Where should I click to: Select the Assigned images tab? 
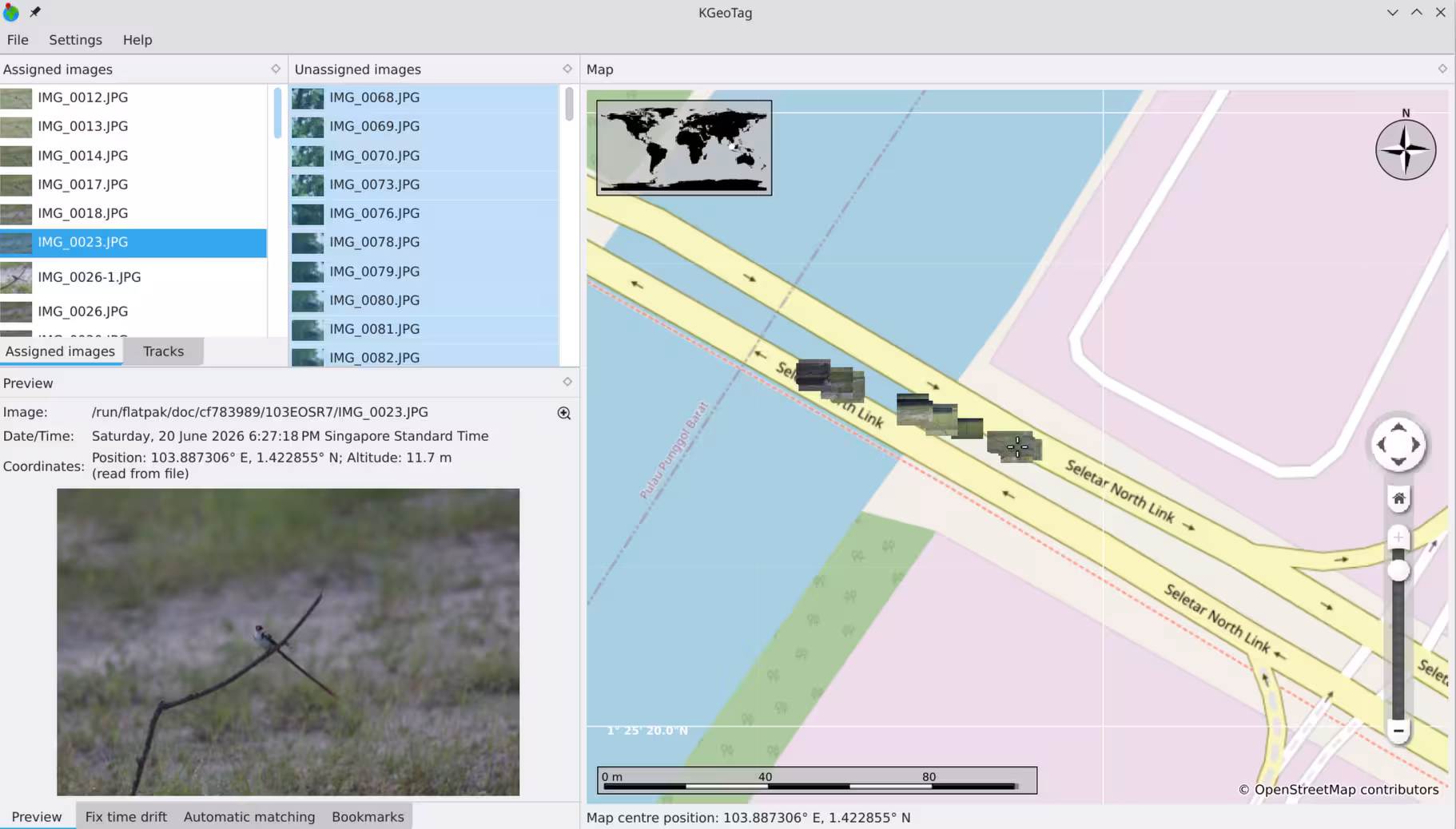61,351
